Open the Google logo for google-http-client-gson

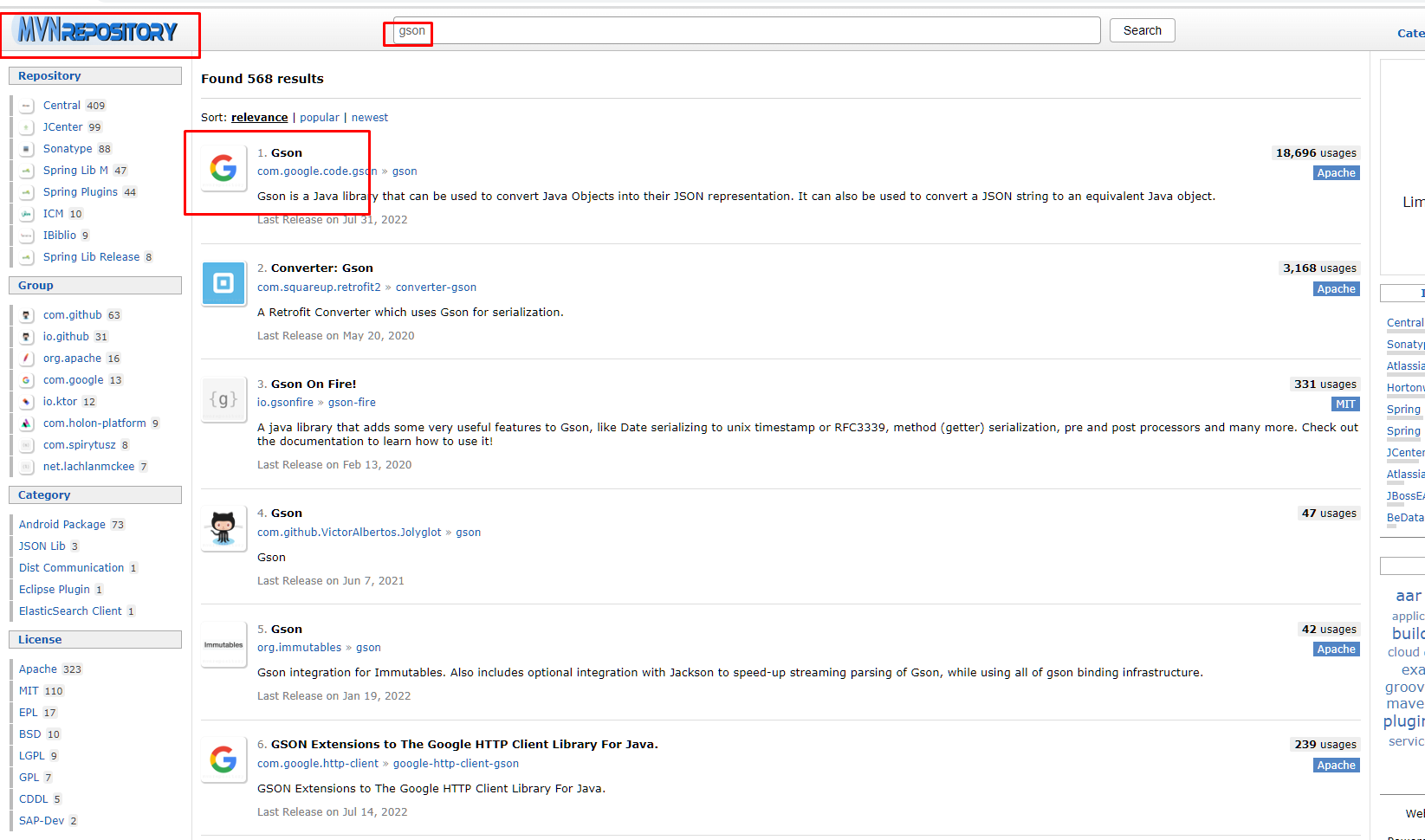click(223, 759)
